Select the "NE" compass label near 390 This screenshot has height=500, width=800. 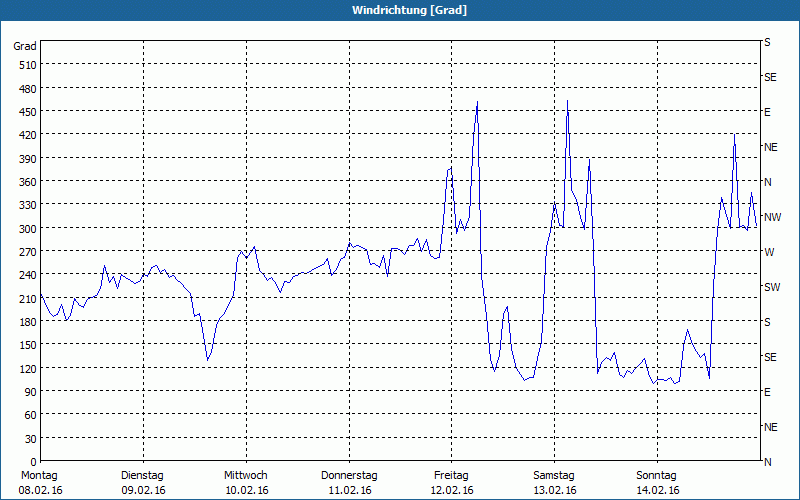click(771, 147)
